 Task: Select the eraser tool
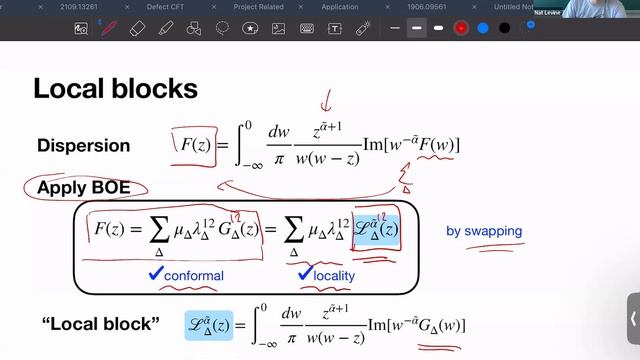point(137,29)
